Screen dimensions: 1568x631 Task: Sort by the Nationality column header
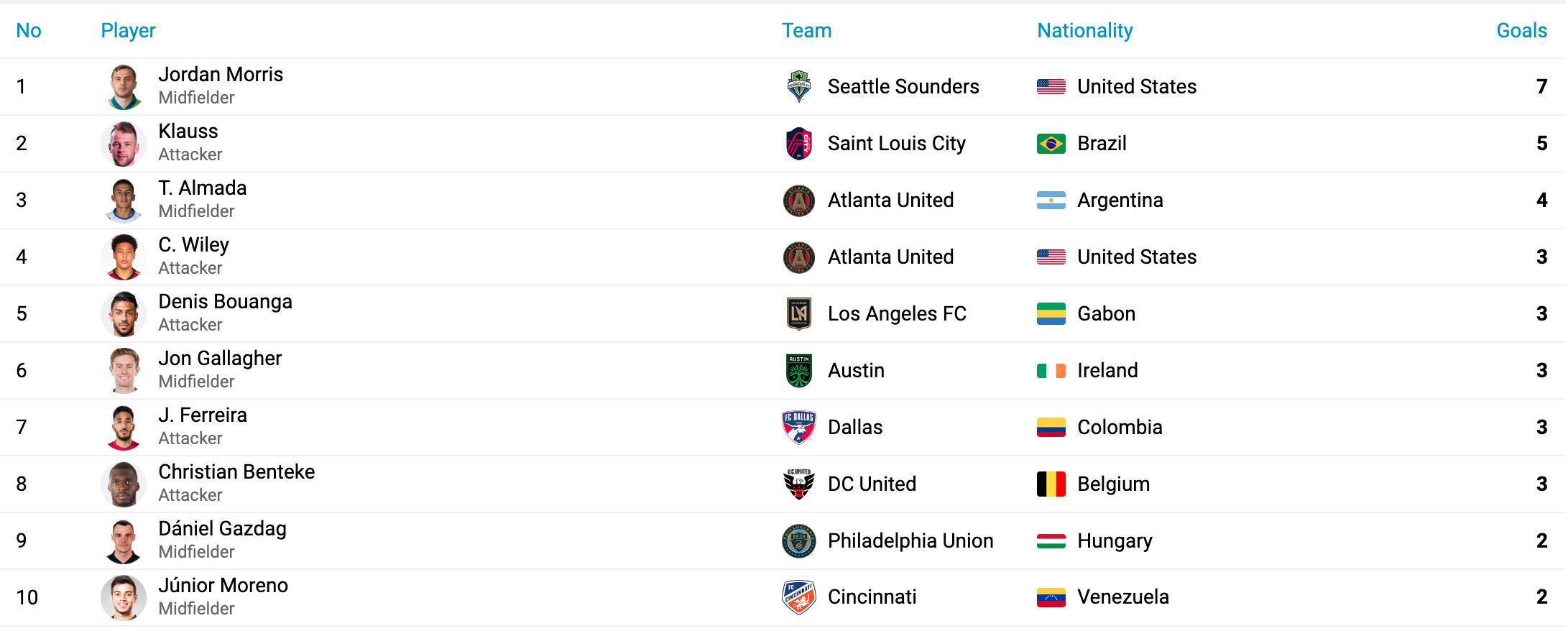pos(1084,30)
